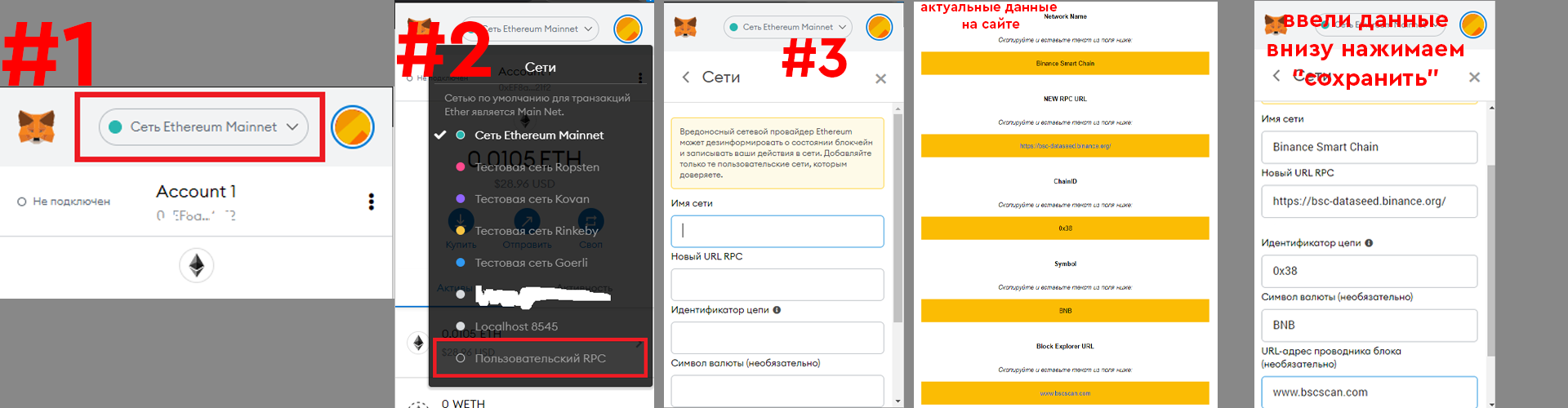Click the 'Block Explorer URL' heading on the website
1568x408 pixels.
pos(1065,346)
